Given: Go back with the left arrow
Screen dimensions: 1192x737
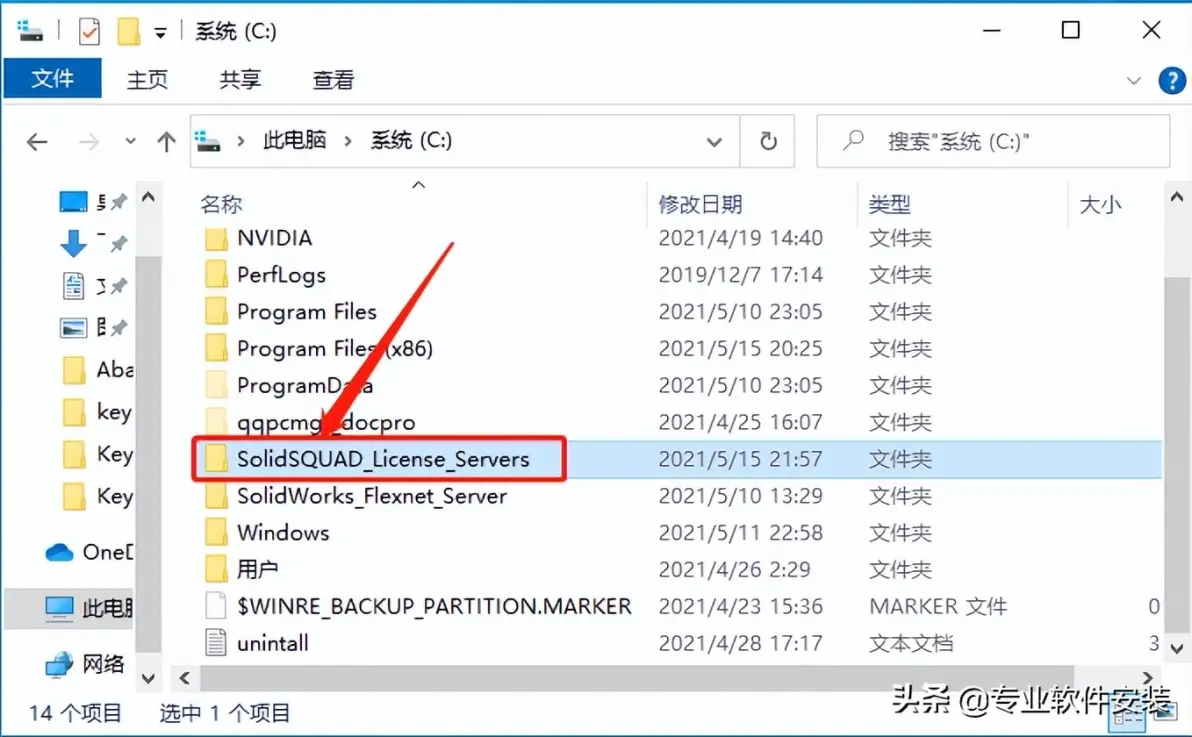Looking at the screenshot, I should pyautogui.click(x=36, y=141).
